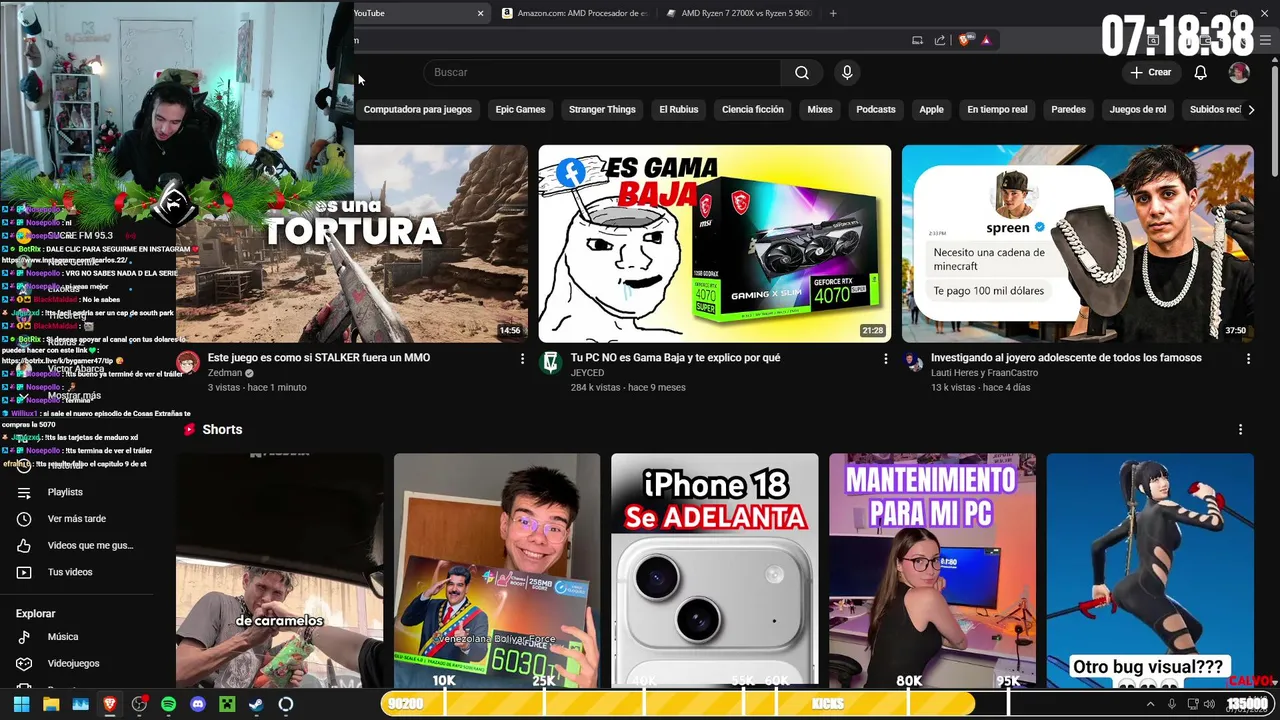This screenshot has height=720, width=1280.
Task: Open File Explorer from taskbar
Action: point(51,704)
